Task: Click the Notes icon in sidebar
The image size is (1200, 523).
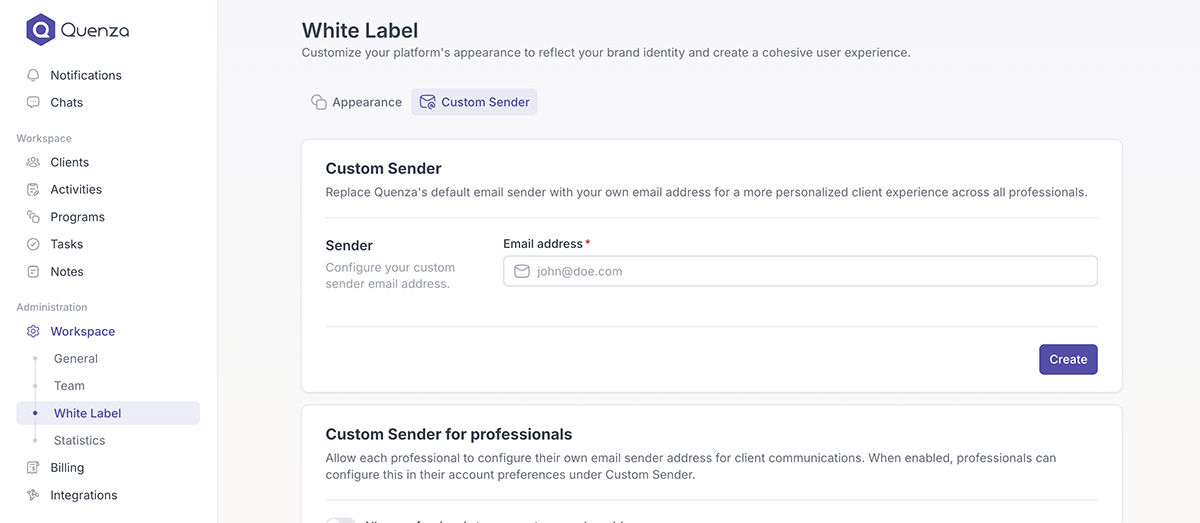Action: coord(33,271)
